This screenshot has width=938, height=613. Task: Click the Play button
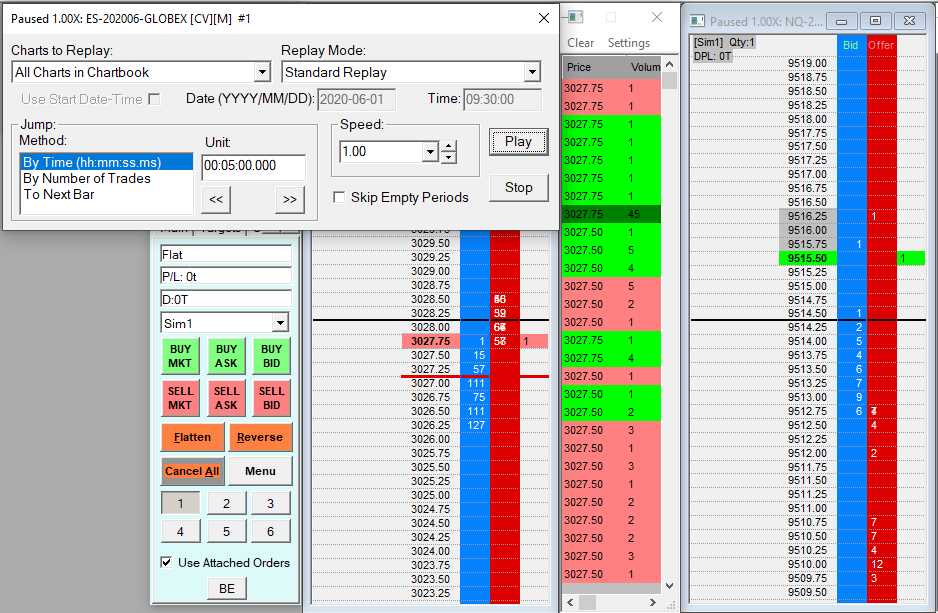point(518,142)
